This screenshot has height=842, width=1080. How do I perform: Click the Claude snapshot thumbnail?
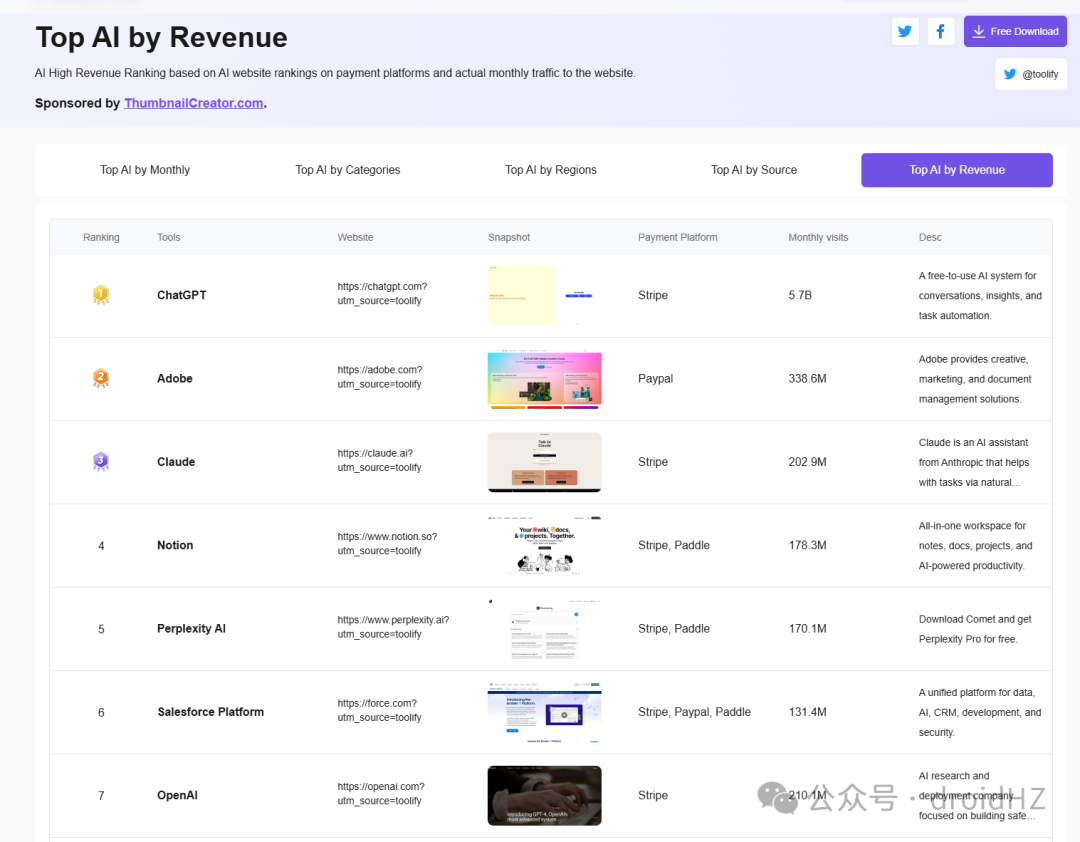coord(544,462)
